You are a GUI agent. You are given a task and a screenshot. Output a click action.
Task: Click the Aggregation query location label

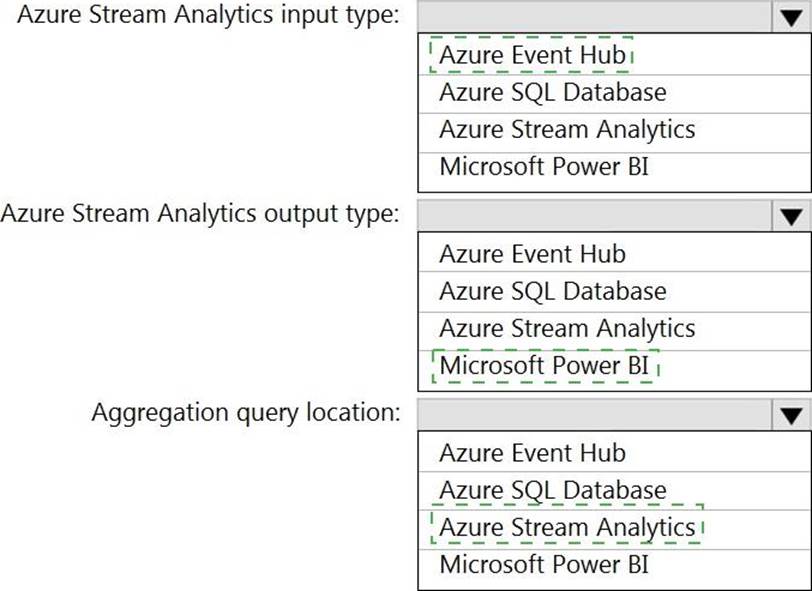tap(246, 413)
